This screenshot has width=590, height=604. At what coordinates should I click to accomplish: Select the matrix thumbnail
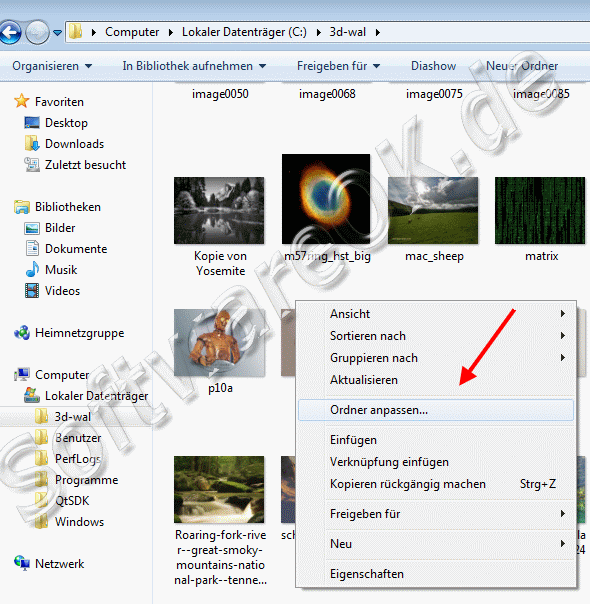(x=540, y=210)
